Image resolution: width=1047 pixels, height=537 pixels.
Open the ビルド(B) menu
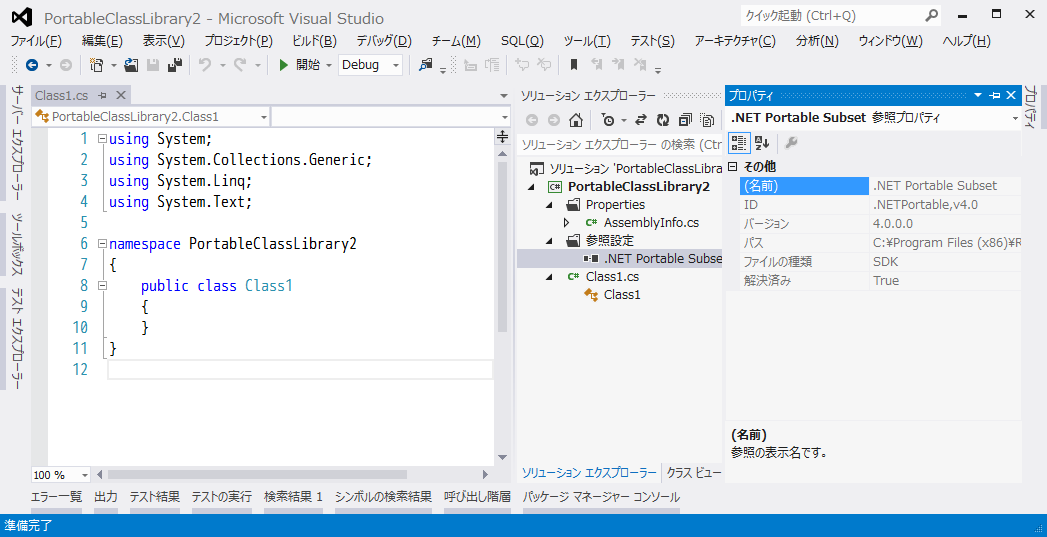pos(315,41)
